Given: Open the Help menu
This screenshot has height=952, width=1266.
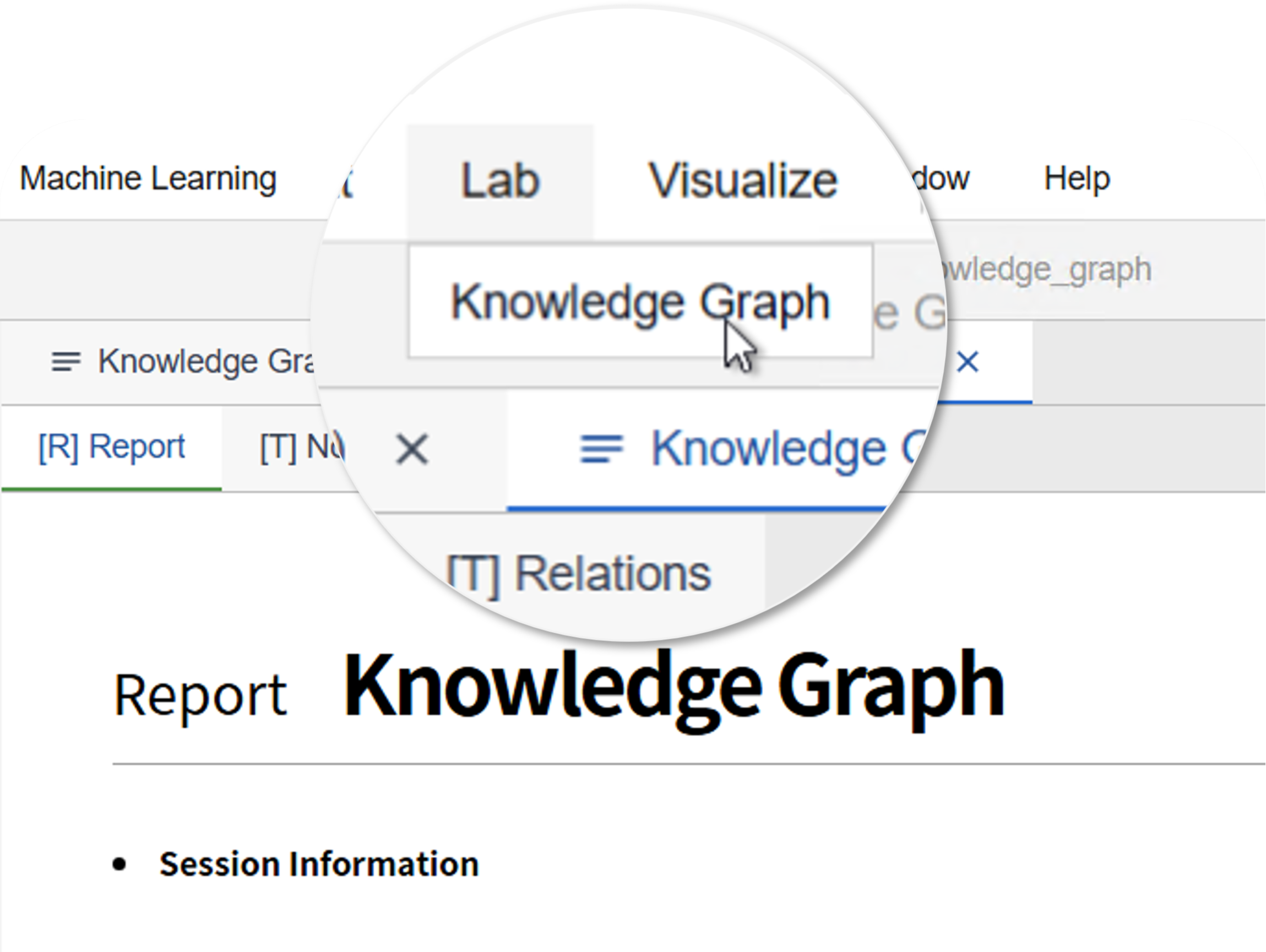Looking at the screenshot, I should pyautogui.click(x=1077, y=178).
